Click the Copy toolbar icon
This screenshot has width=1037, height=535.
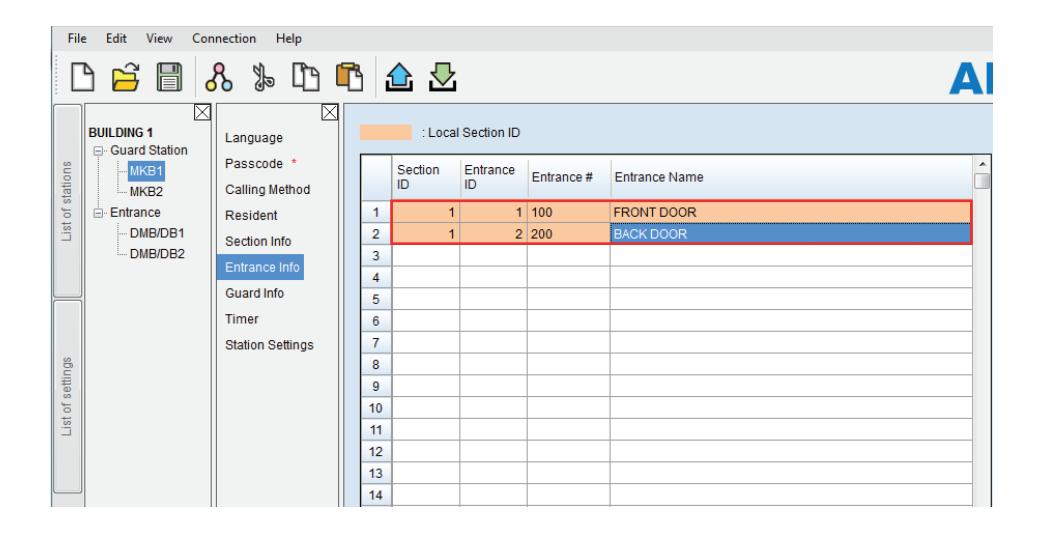tap(306, 77)
